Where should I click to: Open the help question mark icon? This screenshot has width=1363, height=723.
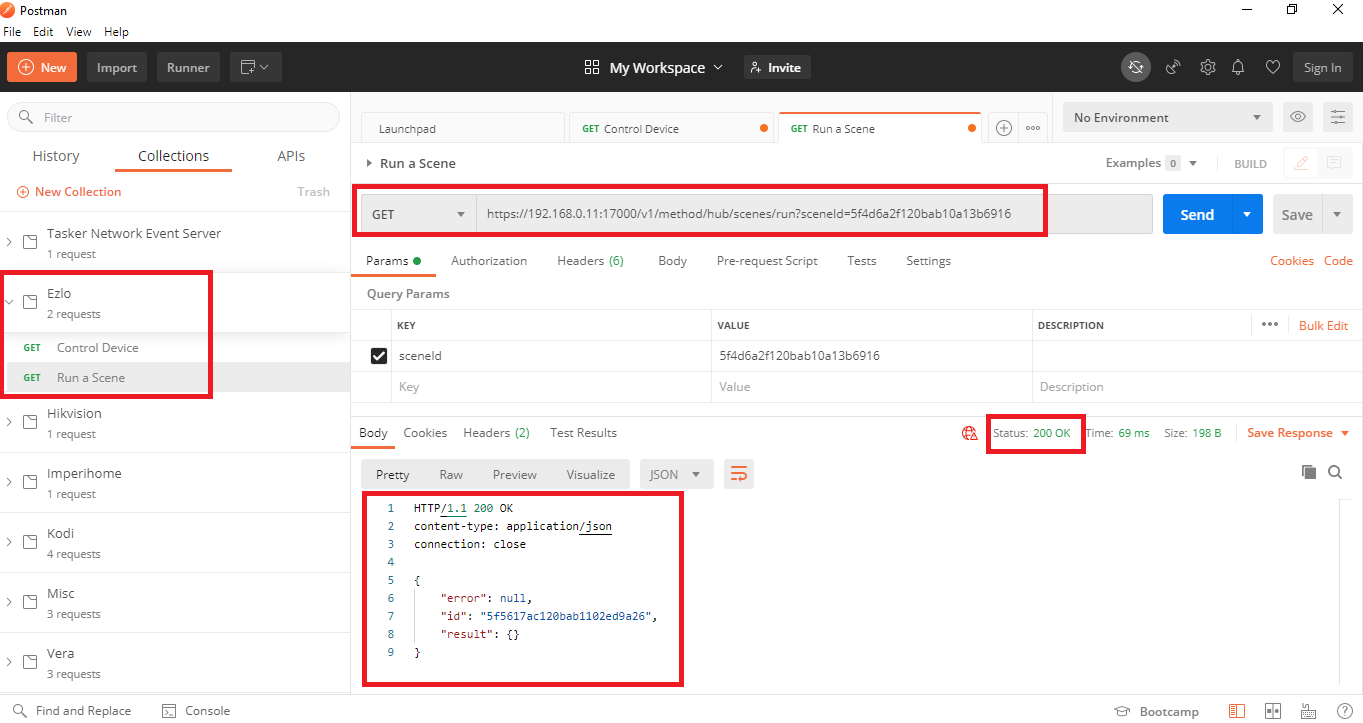pos(1343,711)
